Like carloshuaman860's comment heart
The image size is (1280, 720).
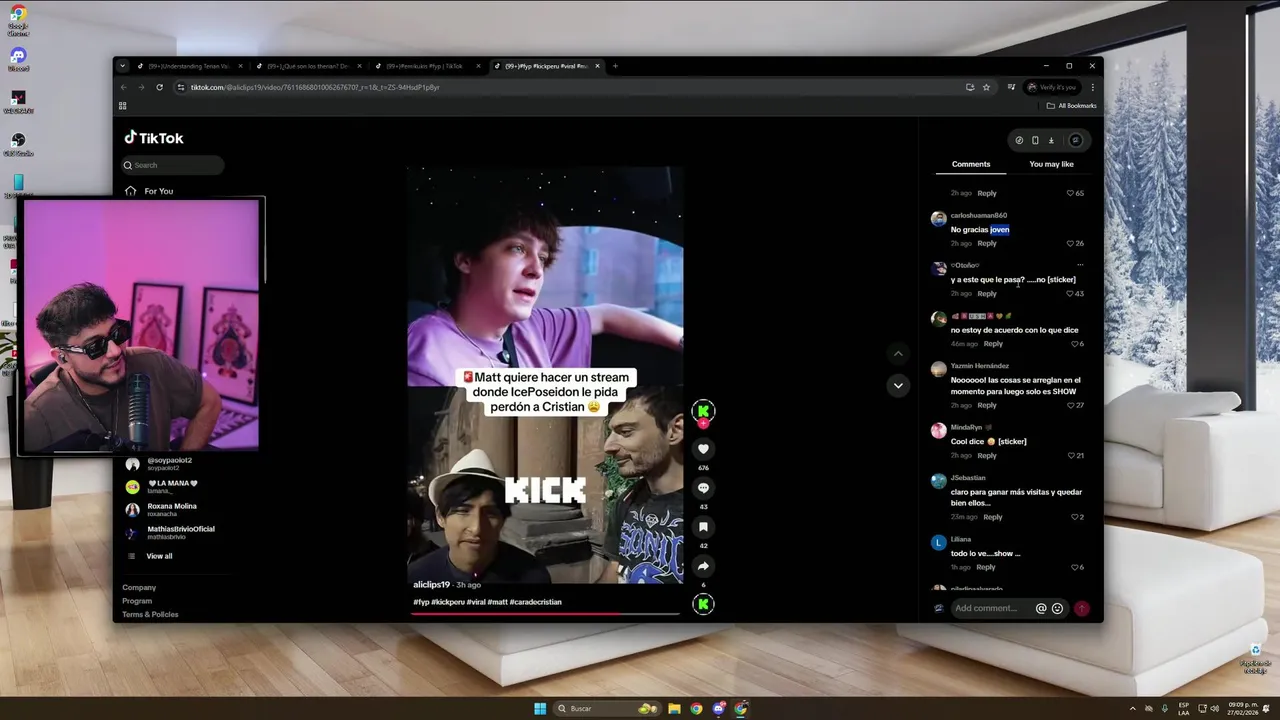click(1070, 243)
